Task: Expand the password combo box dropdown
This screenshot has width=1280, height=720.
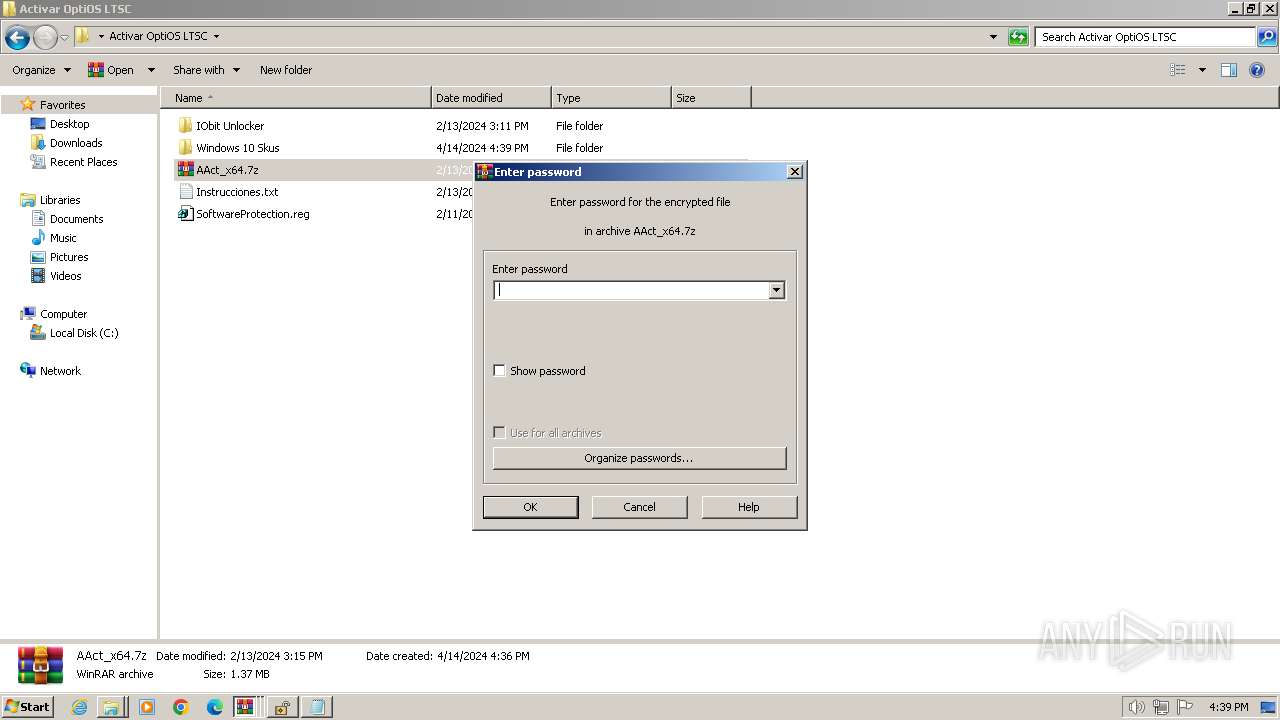Action: tap(776, 290)
